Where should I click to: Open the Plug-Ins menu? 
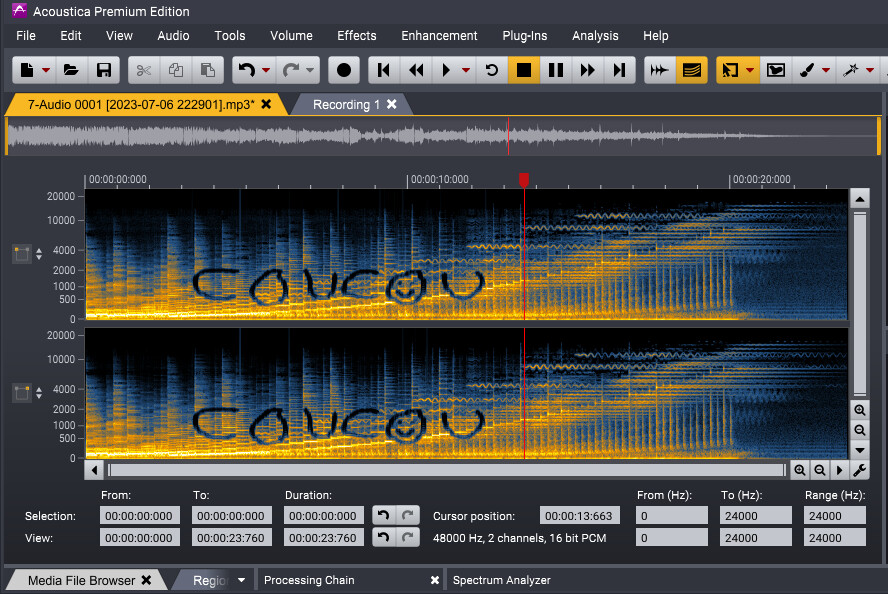[x=525, y=36]
